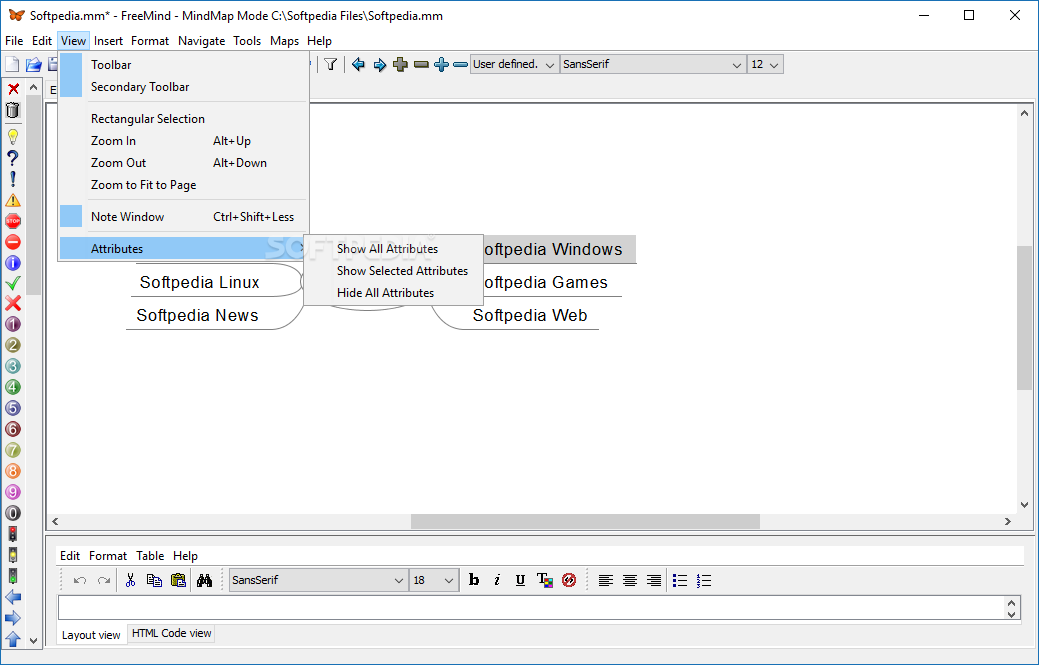Open the File menu
Screen dimensions: 1039x665
point(14,40)
